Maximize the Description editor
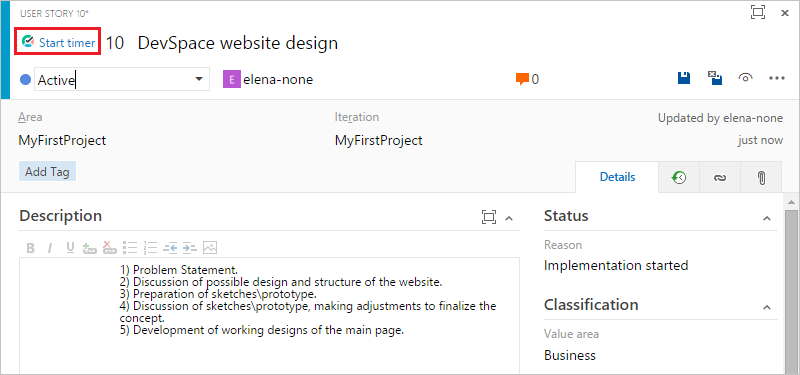 [x=489, y=217]
